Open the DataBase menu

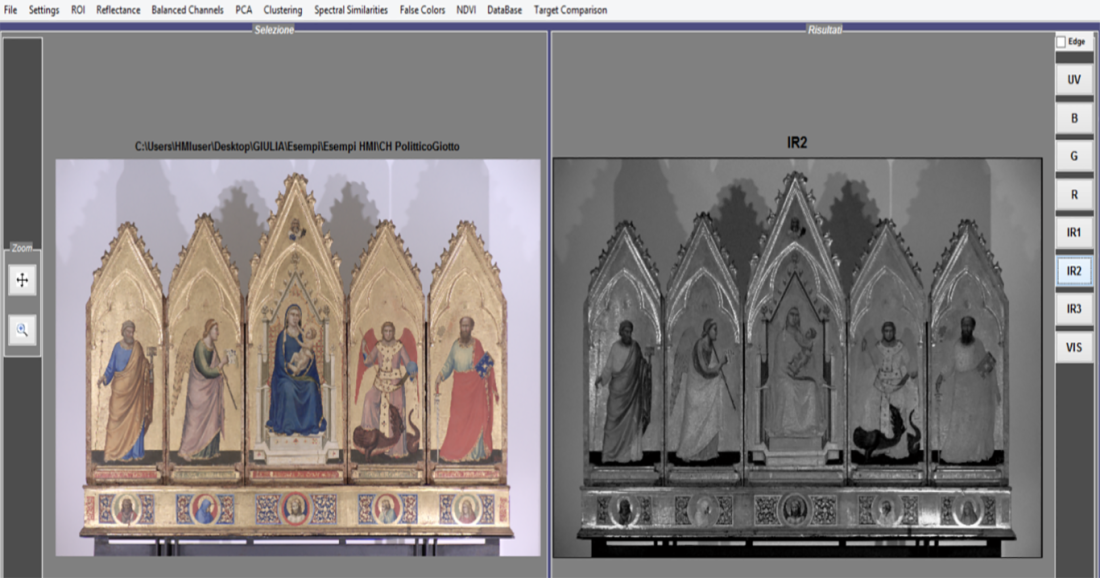[504, 10]
